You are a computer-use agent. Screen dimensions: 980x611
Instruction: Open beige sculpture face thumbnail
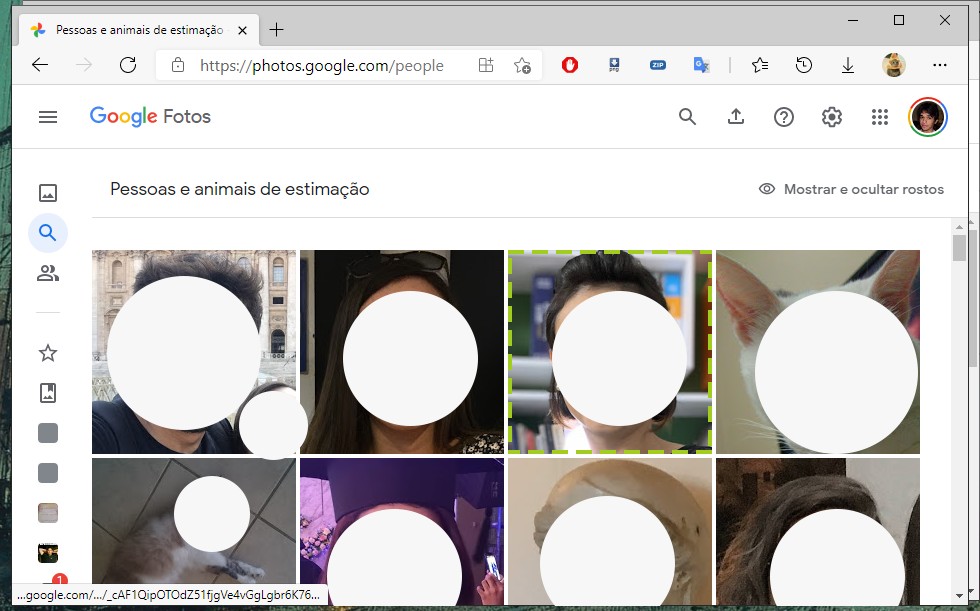610,532
